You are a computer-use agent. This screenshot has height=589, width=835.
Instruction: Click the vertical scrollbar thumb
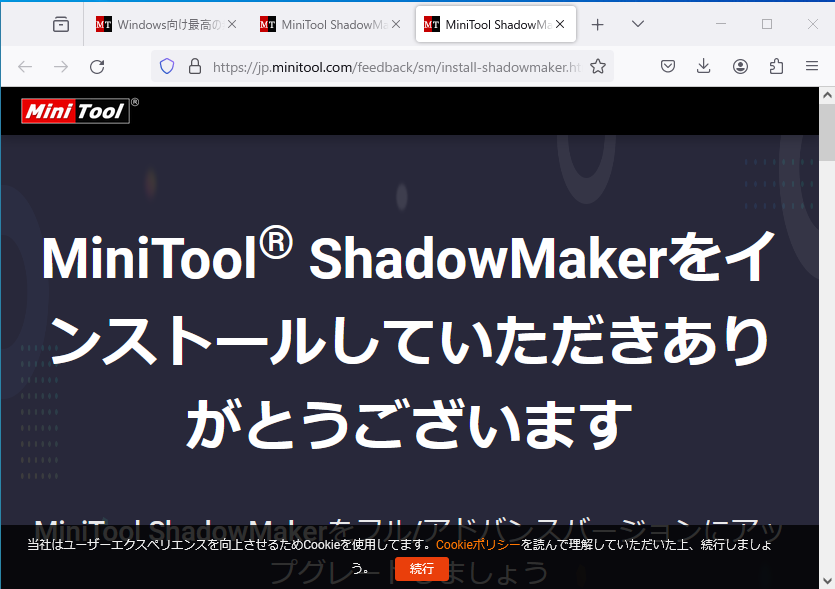[x=827, y=132]
